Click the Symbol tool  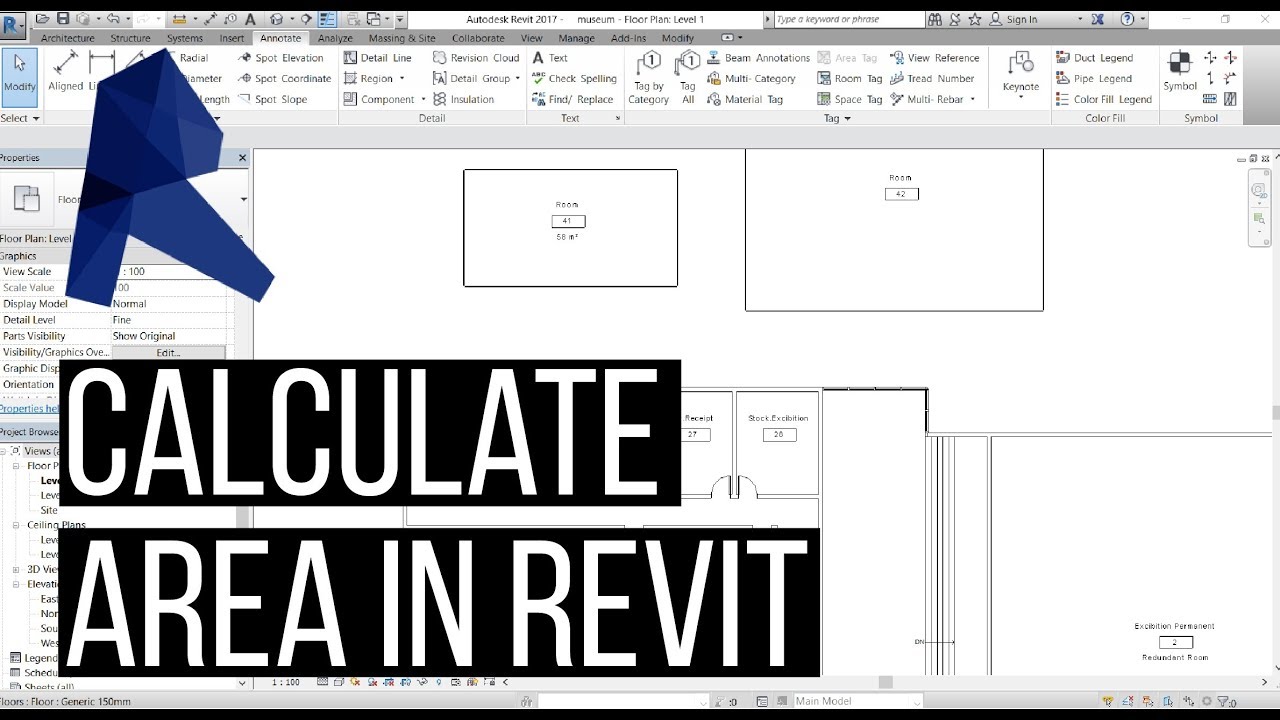(x=1180, y=72)
